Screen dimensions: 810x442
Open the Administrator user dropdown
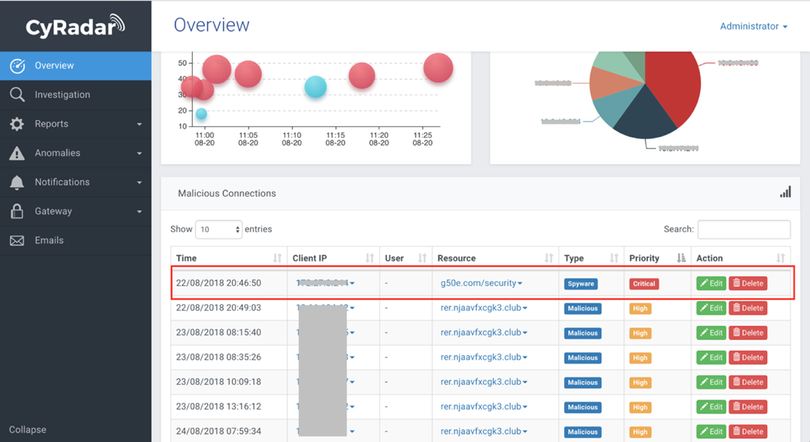click(753, 27)
